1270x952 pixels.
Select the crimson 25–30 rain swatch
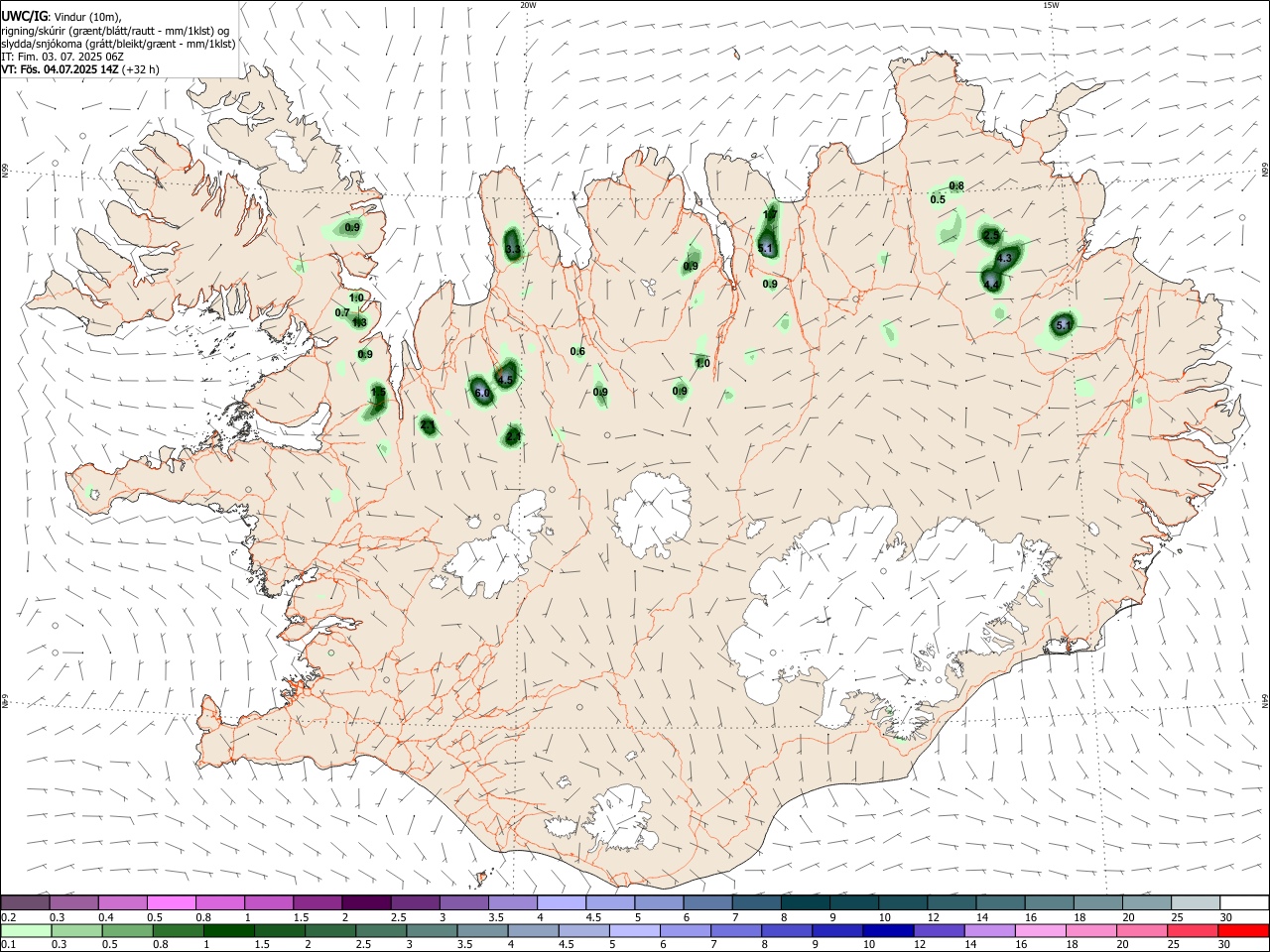(x=1193, y=931)
